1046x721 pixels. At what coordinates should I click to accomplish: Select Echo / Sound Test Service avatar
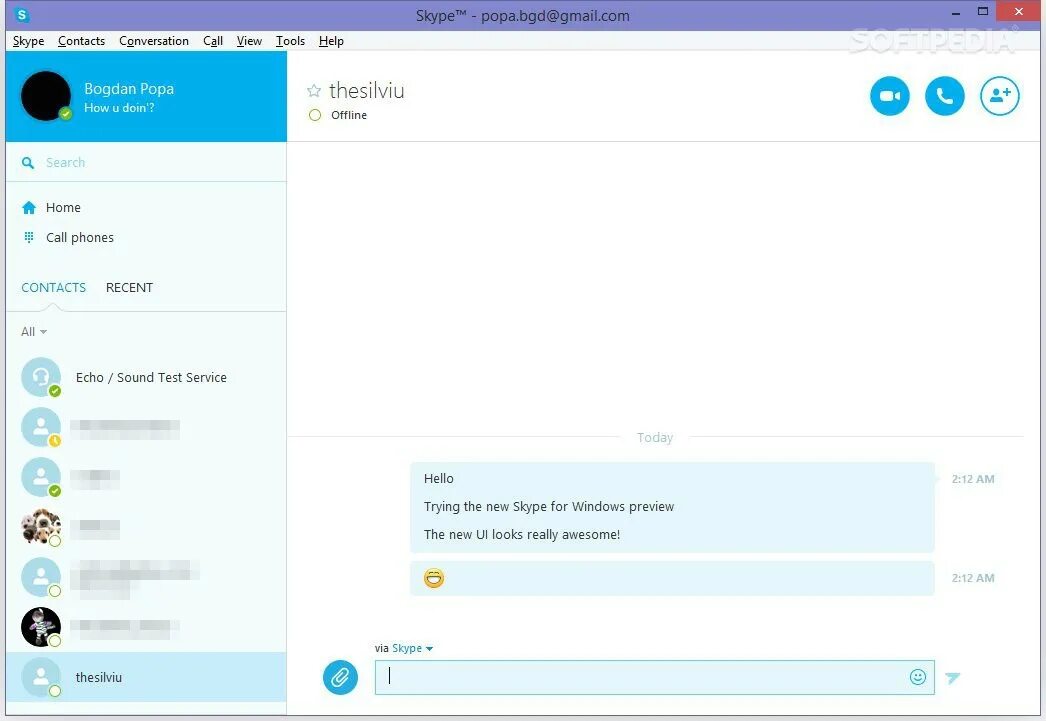(41, 377)
